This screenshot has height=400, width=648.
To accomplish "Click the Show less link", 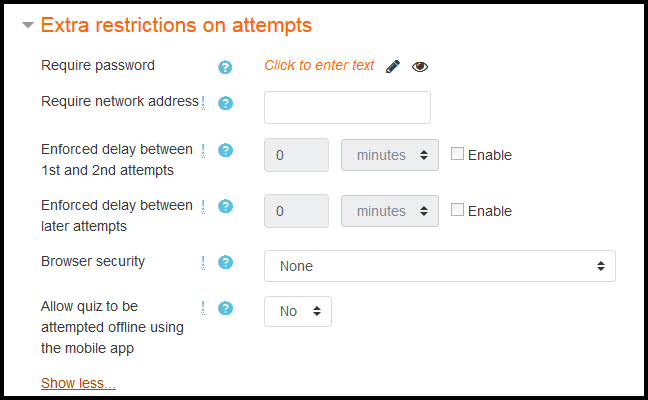I will click(x=78, y=383).
